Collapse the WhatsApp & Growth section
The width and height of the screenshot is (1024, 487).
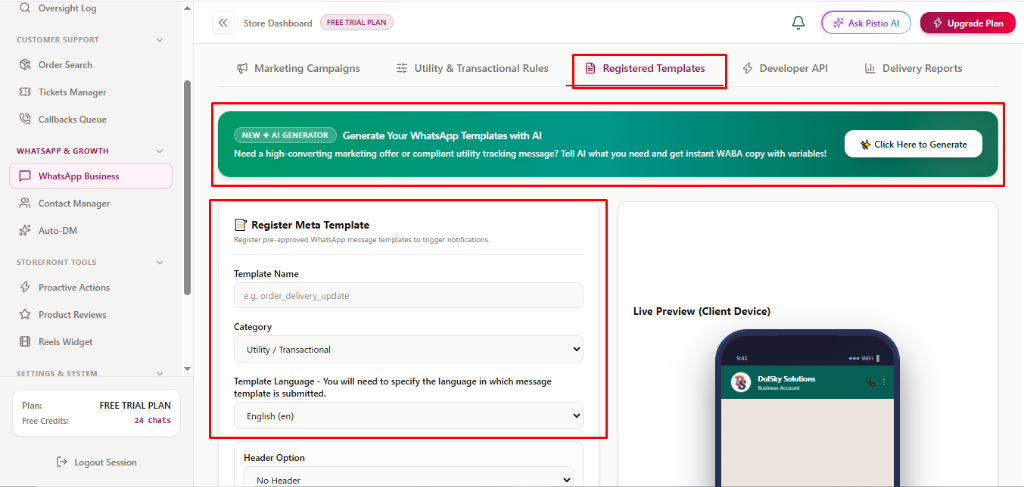click(x=160, y=151)
